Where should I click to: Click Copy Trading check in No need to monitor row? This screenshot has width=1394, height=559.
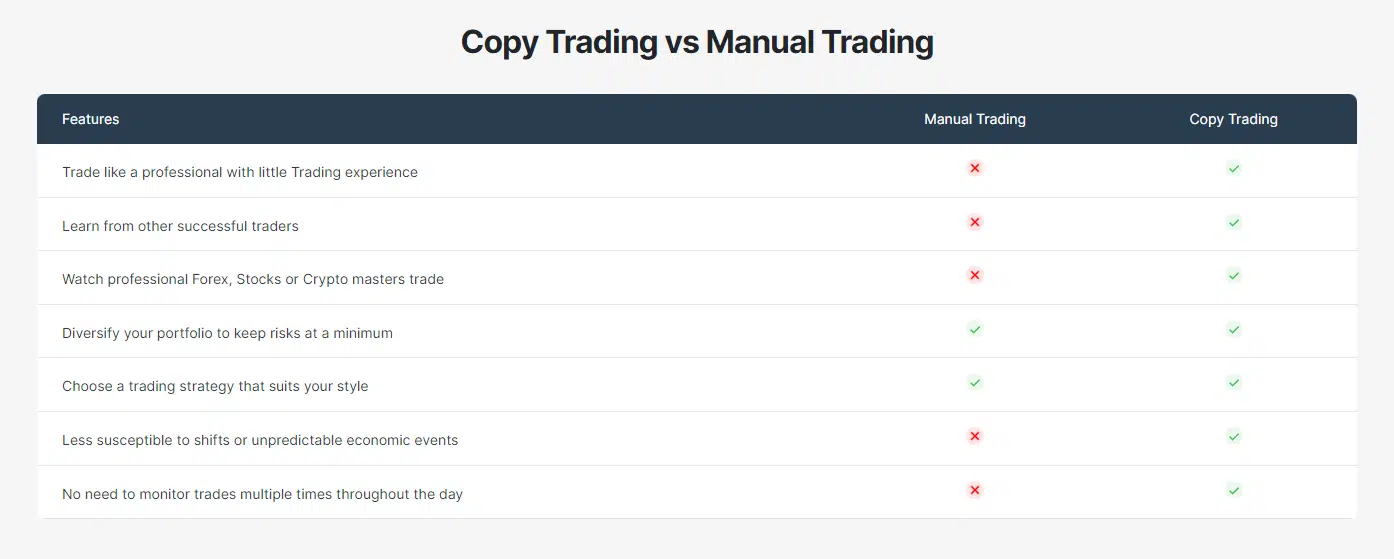point(1233,490)
